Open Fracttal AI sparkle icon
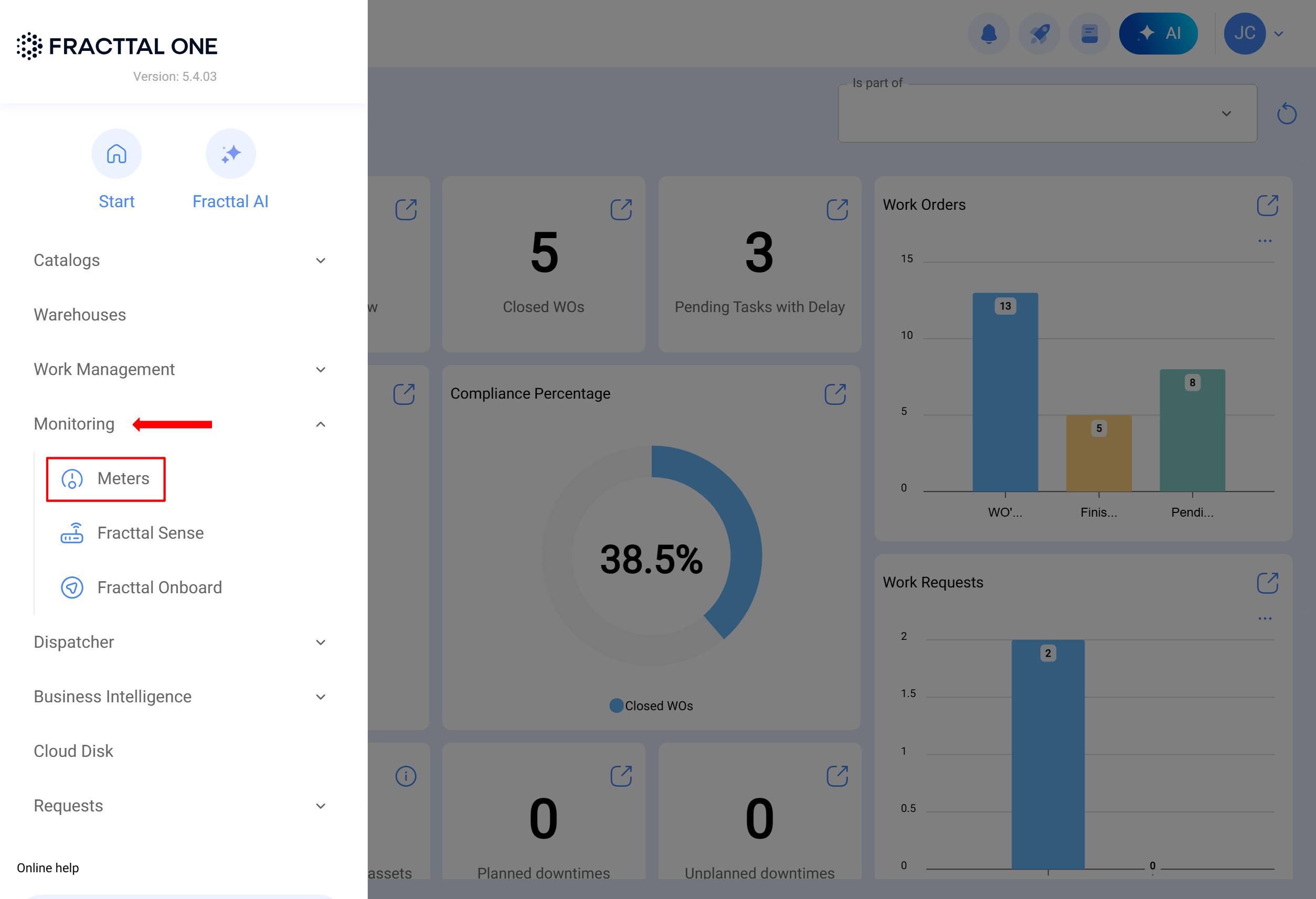 point(230,154)
